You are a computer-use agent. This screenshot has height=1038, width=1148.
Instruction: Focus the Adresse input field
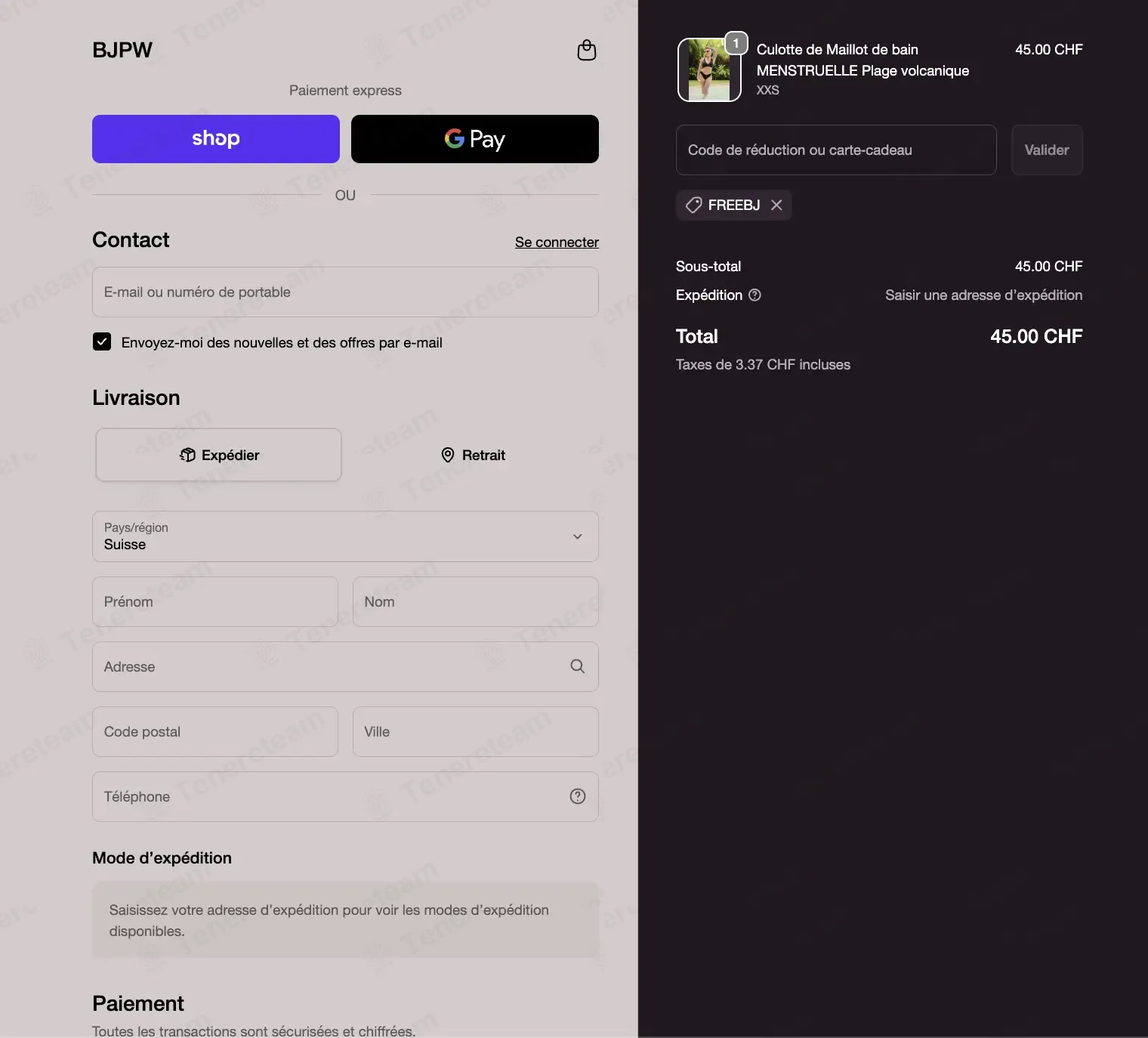(x=345, y=667)
